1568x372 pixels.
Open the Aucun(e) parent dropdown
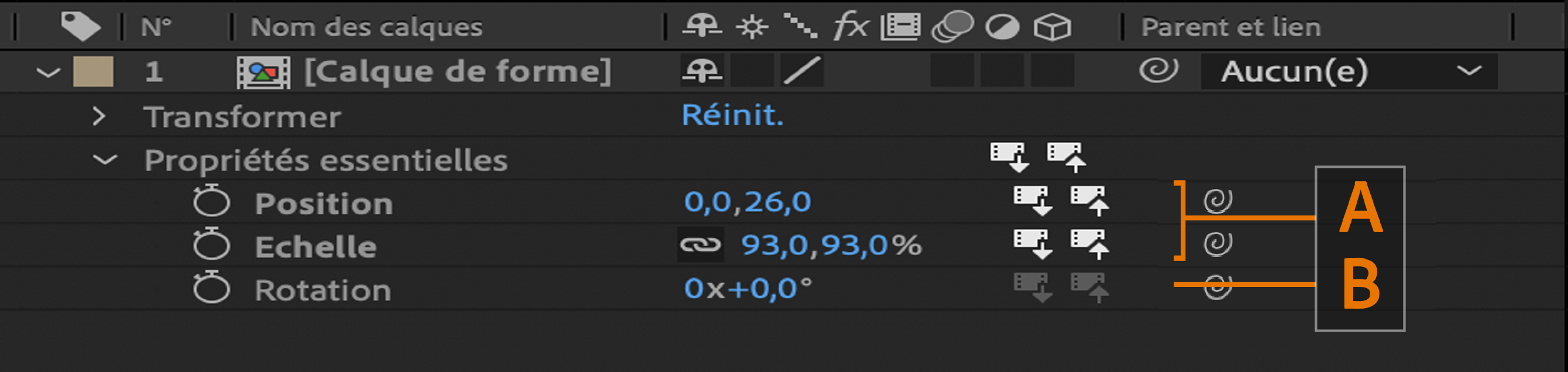(x=1349, y=71)
